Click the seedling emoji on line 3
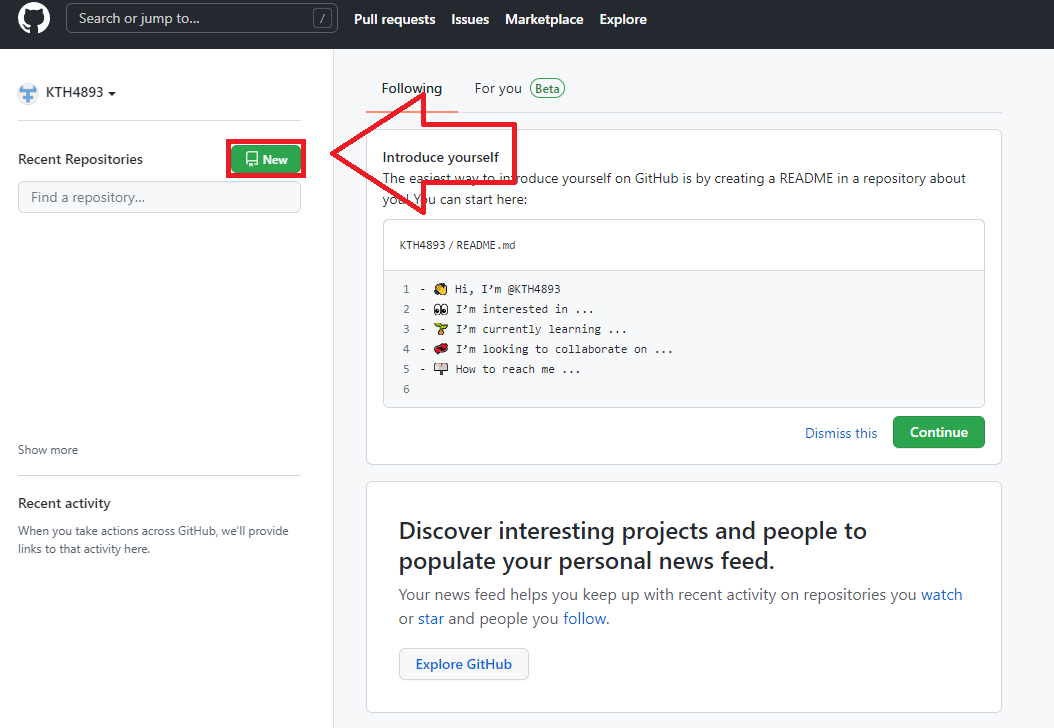This screenshot has height=728, width=1054. tap(440, 329)
